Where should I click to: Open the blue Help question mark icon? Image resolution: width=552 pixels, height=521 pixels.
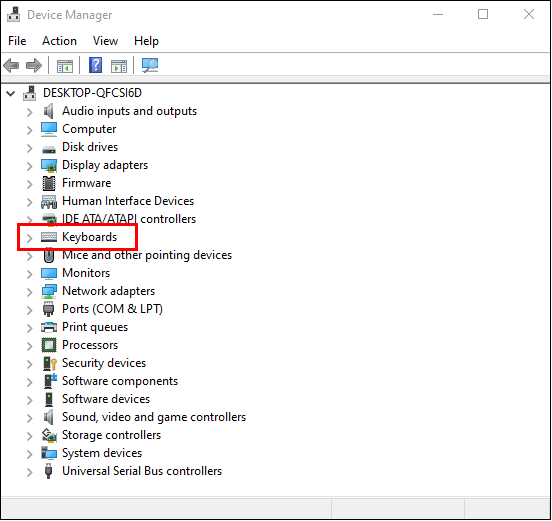pyautogui.click(x=95, y=65)
